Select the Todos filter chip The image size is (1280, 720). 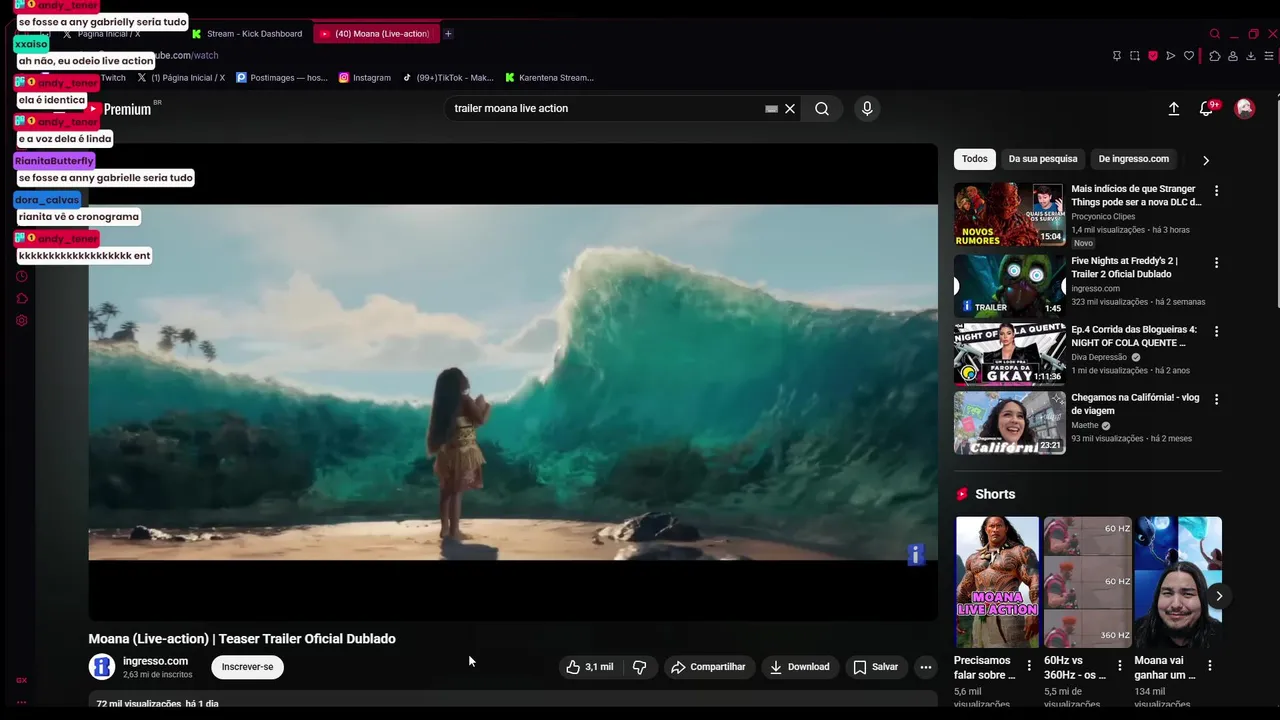[x=975, y=159]
